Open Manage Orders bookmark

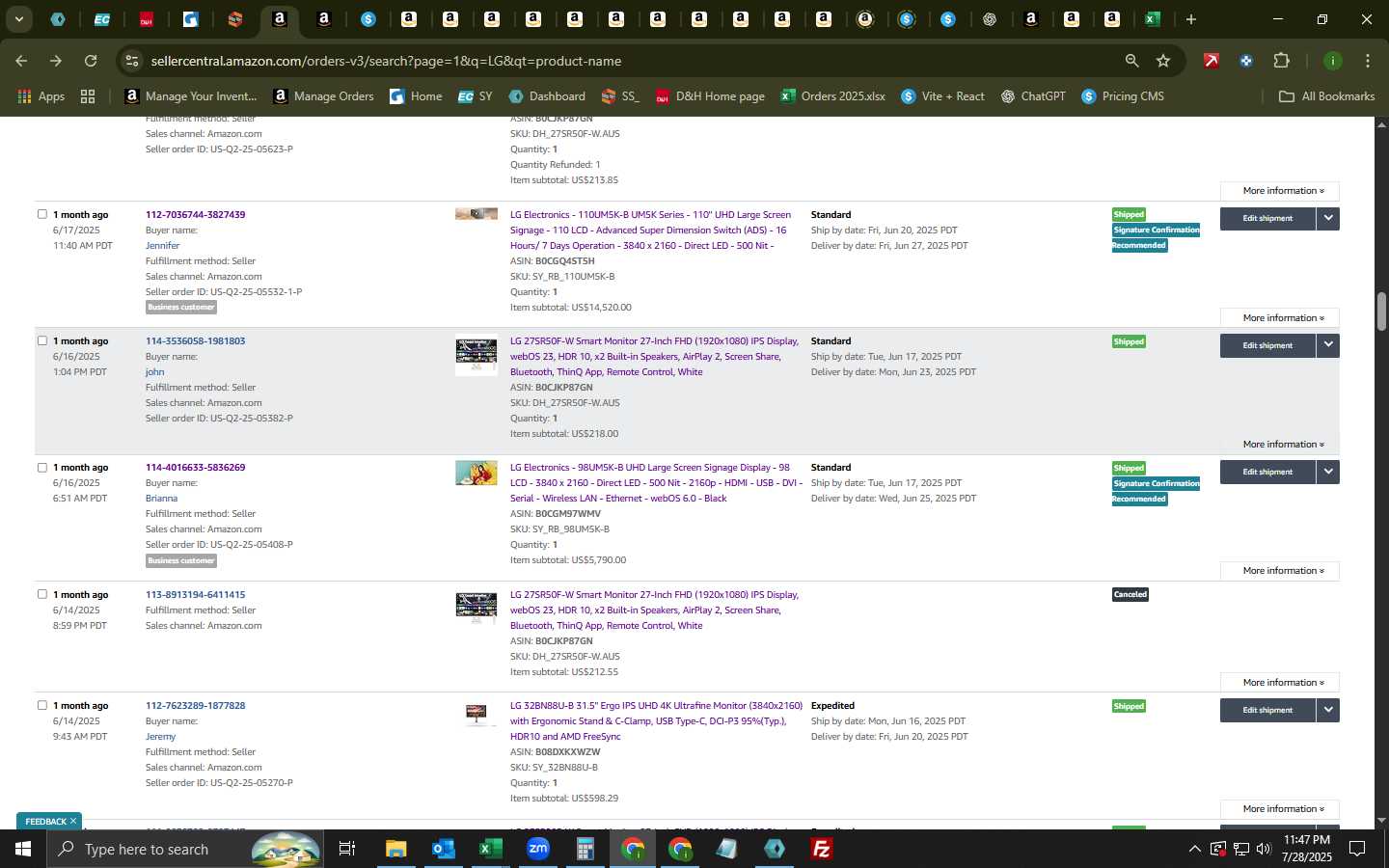(x=324, y=96)
